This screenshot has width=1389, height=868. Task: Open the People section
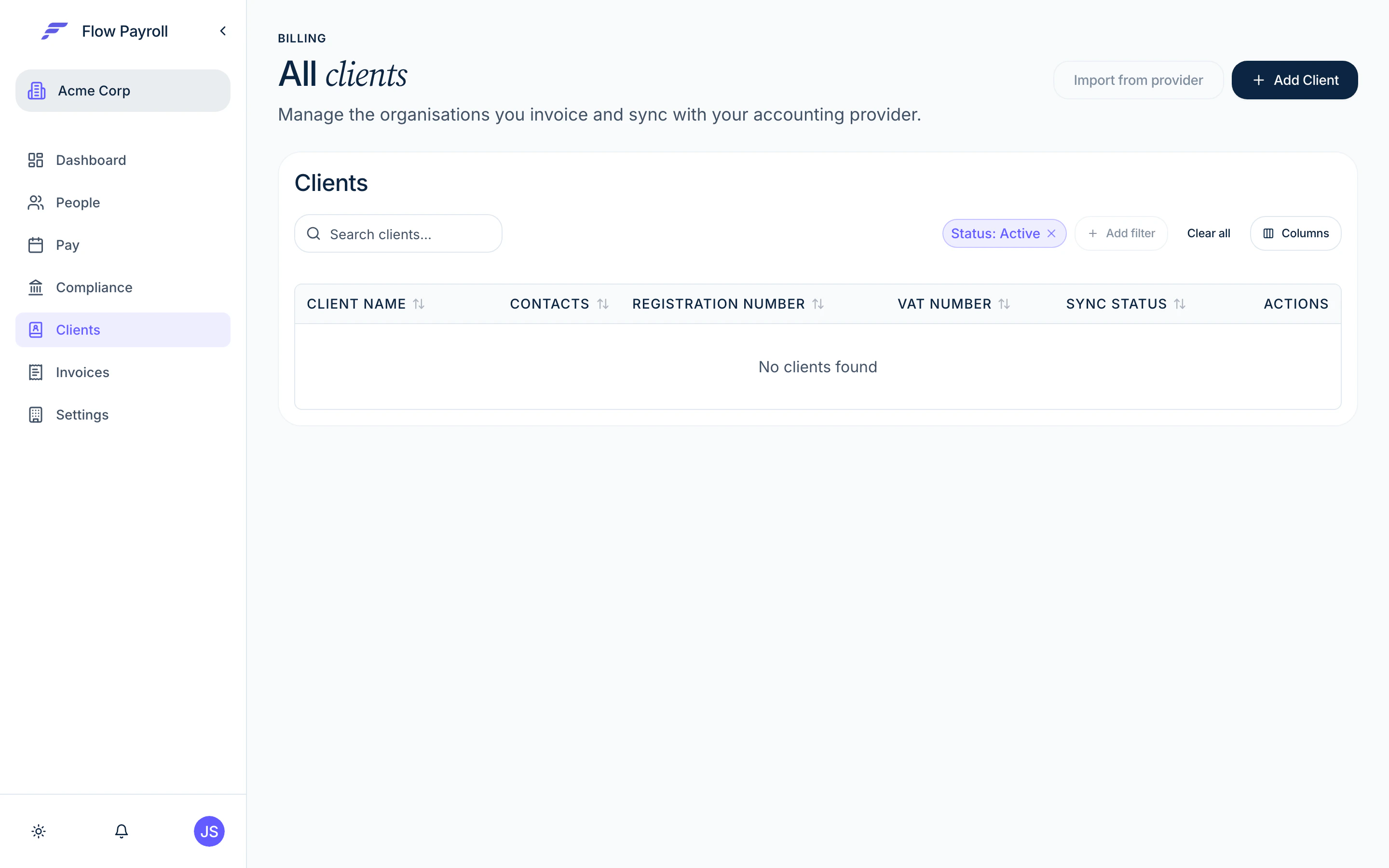[123, 203]
